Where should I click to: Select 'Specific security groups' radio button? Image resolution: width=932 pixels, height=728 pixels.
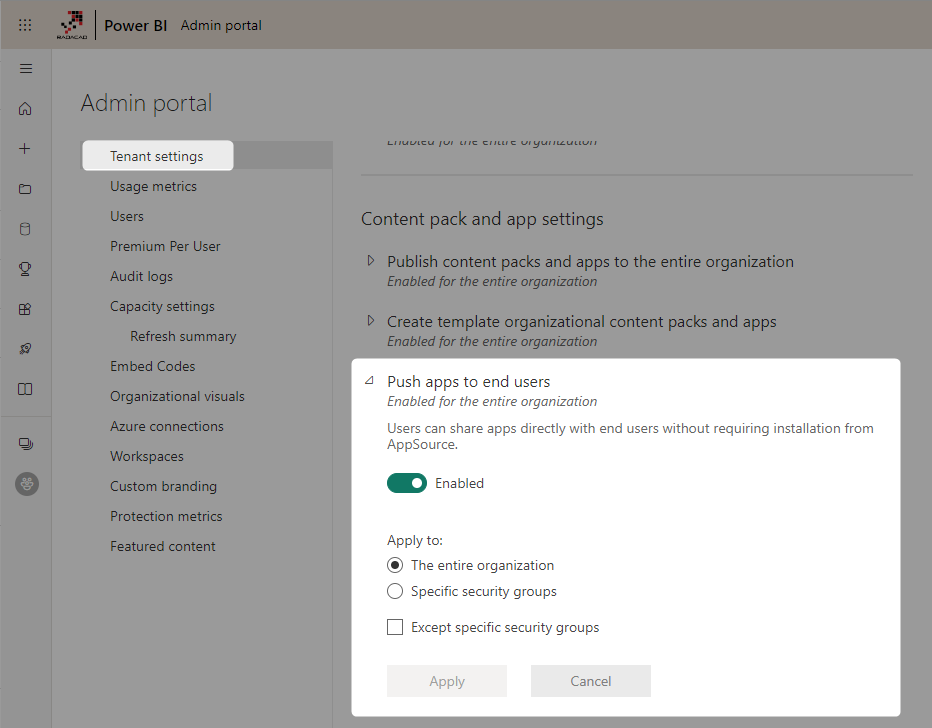(395, 591)
